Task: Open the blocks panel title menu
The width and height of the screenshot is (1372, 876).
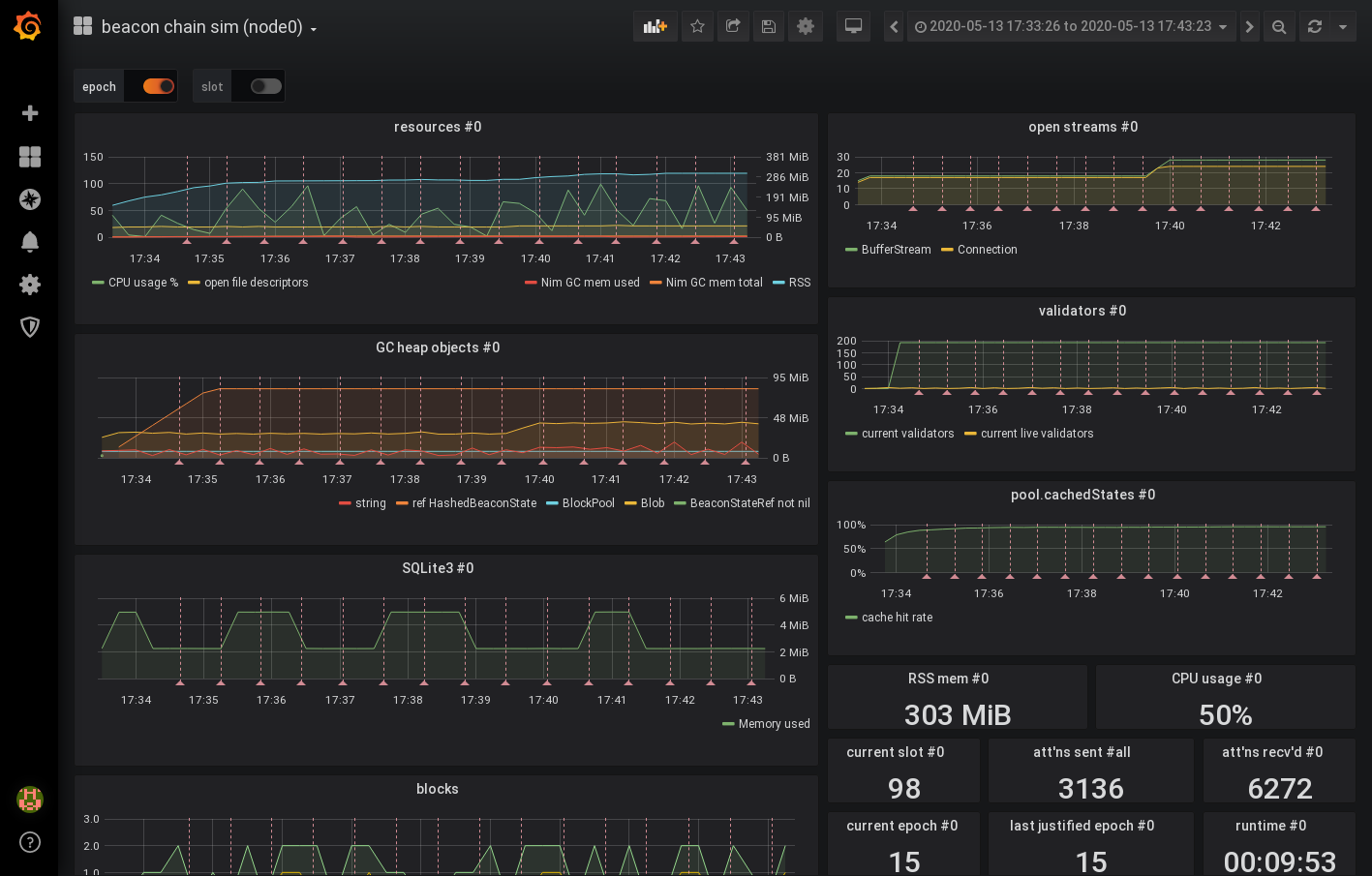Action: pyautogui.click(x=438, y=789)
